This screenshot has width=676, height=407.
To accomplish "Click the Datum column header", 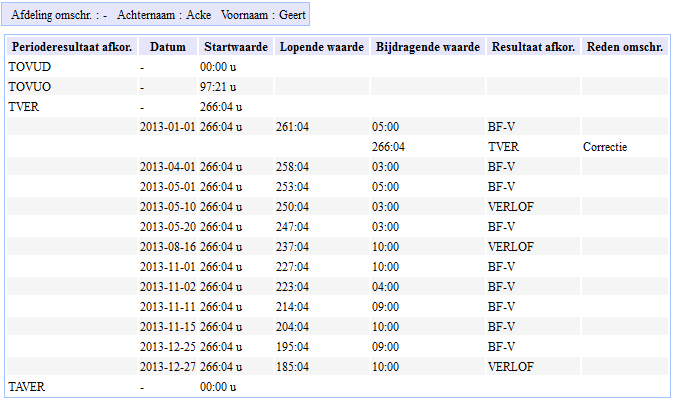I will (x=167, y=47).
